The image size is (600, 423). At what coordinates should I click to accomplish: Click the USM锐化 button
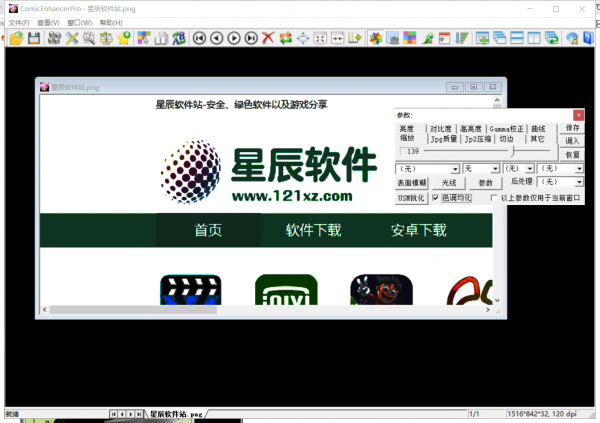[x=412, y=198]
